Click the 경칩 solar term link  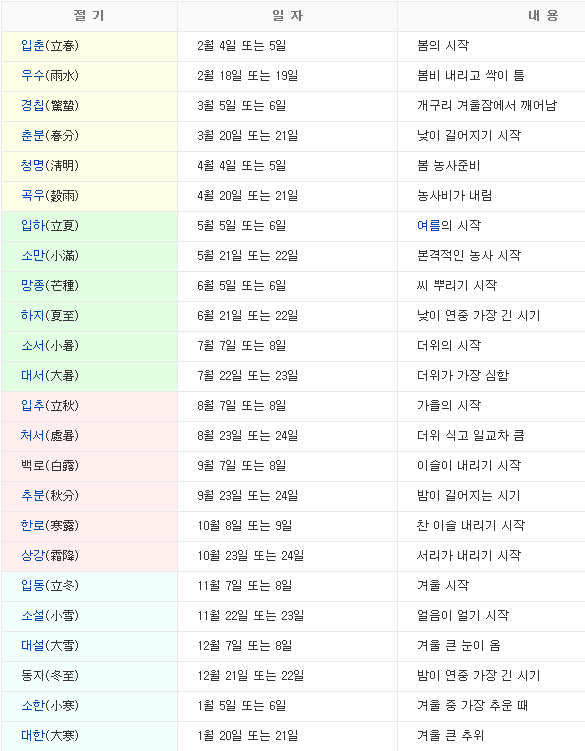point(33,106)
